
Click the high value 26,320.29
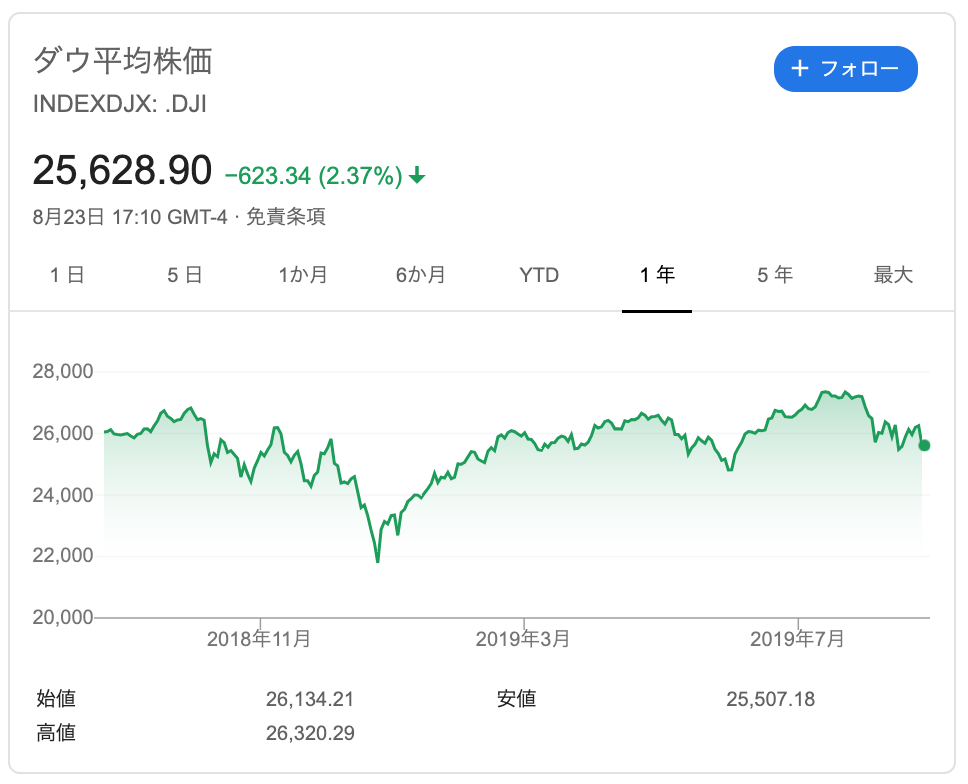click(x=310, y=733)
